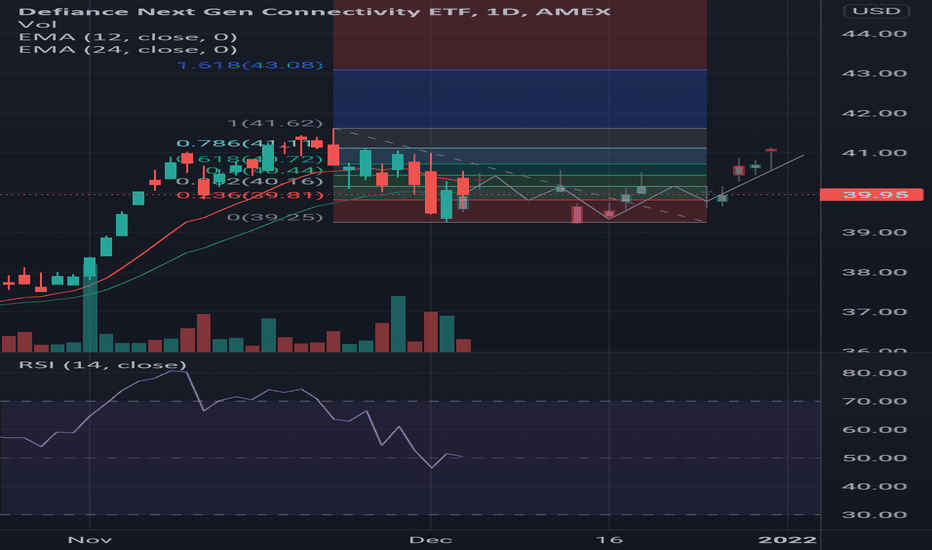Click the 1(41.62) Fibonacci level label
Image resolution: width=932 pixels, height=550 pixels.
[275, 123]
